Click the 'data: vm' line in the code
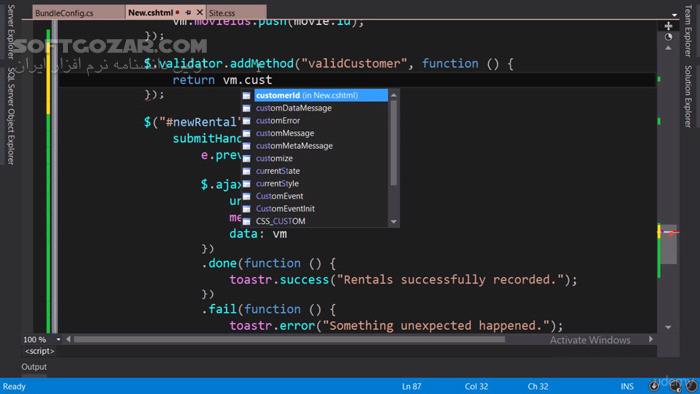The height and width of the screenshot is (394, 700). point(258,234)
